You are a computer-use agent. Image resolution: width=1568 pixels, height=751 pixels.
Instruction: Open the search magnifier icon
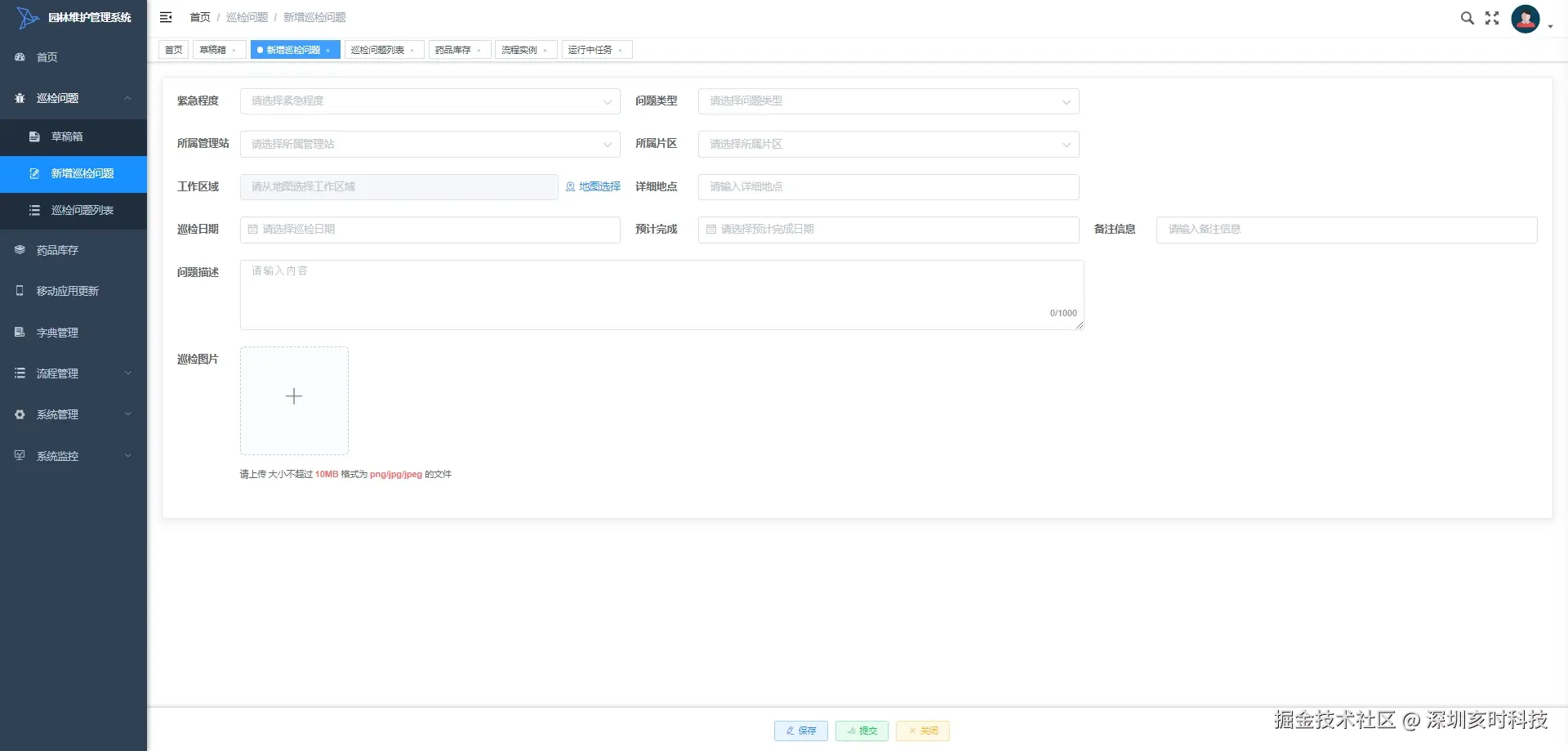point(1467,18)
